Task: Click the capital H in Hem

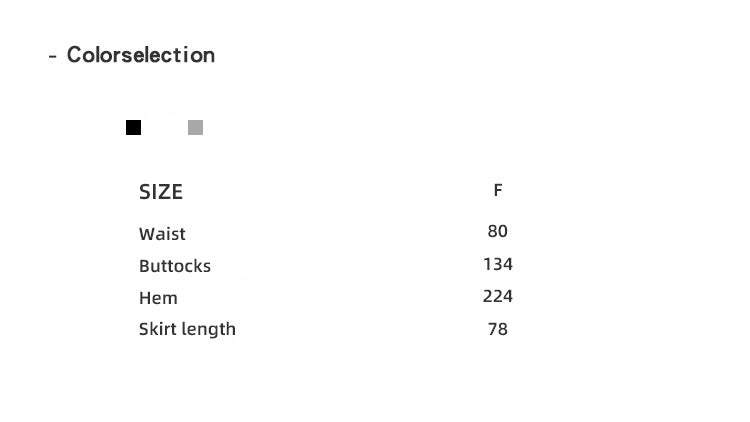Action: point(145,298)
